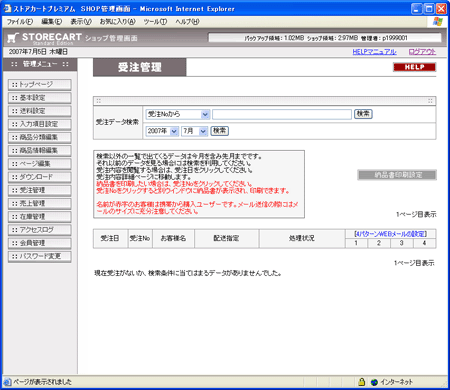Viewport: 450px width, 390px height.
Task: Expand the 2007年 year dropdown
Action: click(x=162, y=131)
